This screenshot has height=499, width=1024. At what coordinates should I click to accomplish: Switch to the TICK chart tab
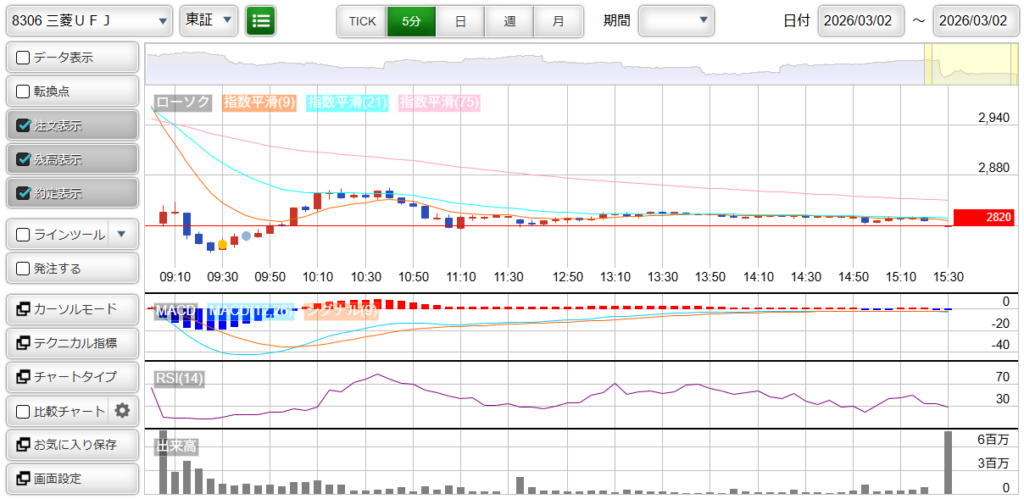362,20
